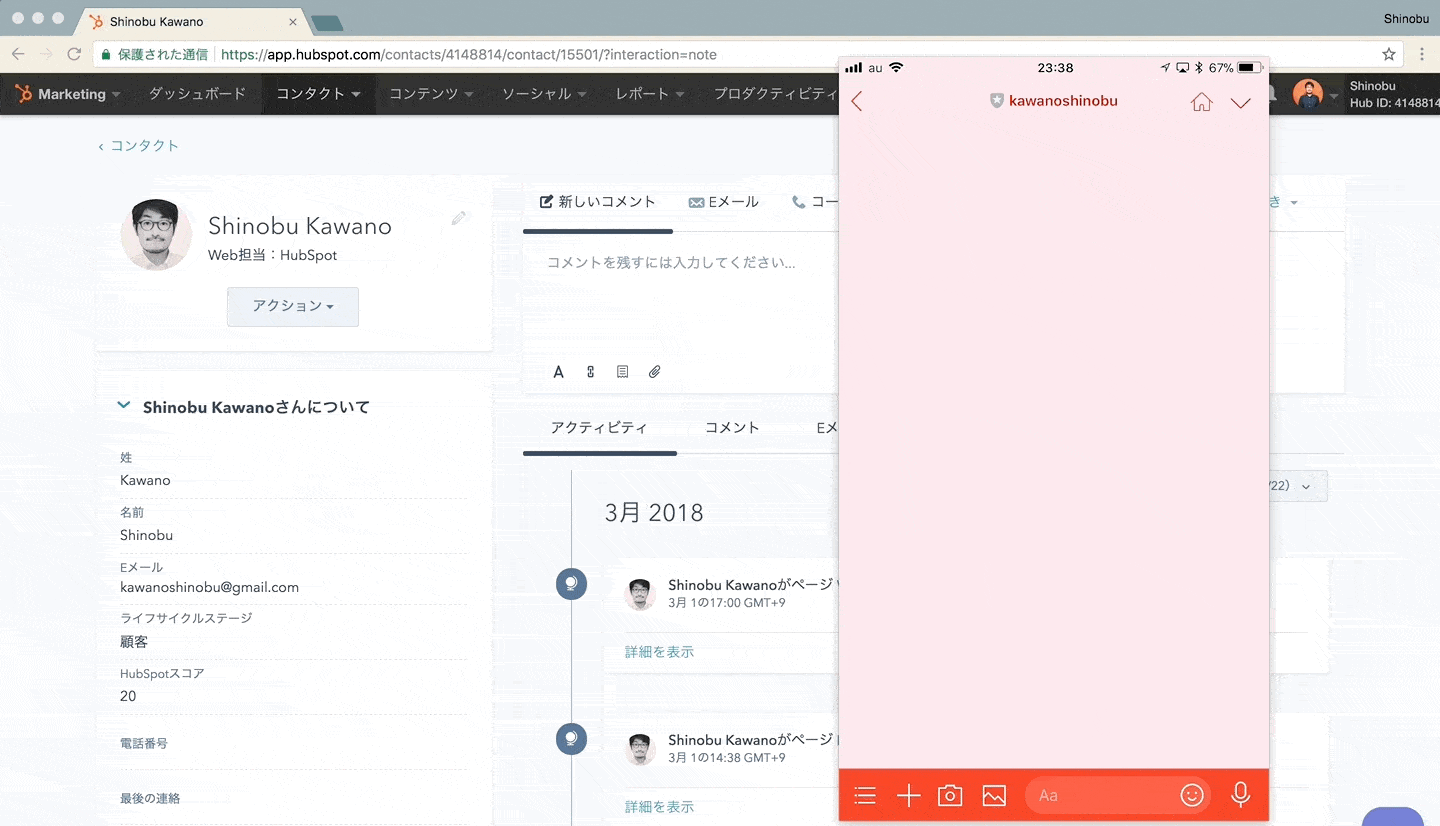Open the レポート navigation menu
The width and height of the screenshot is (1440, 826).
(x=650, y=94)
